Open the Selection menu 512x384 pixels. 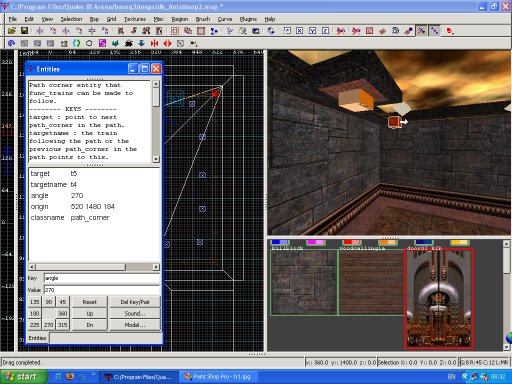[x=71, y=19]
